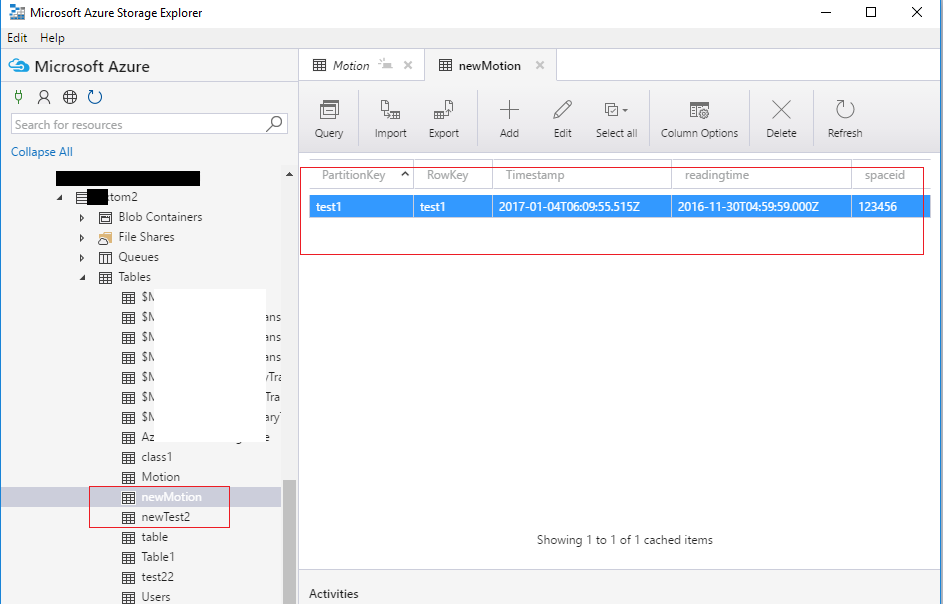Image resolution: width=943 pixels, height=604 pixels.
Task: Sort by the PartitionKey column header
Action: click(x=361, y=175)
